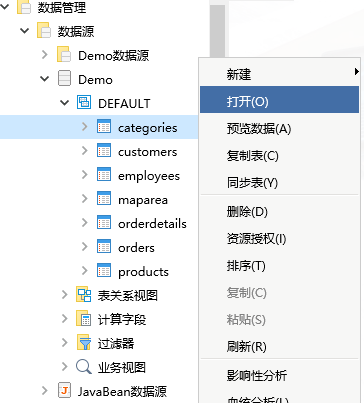Click the employees table icon
Image resolution: width=364 pixels, height=403 pixels.
pos(104,175)
